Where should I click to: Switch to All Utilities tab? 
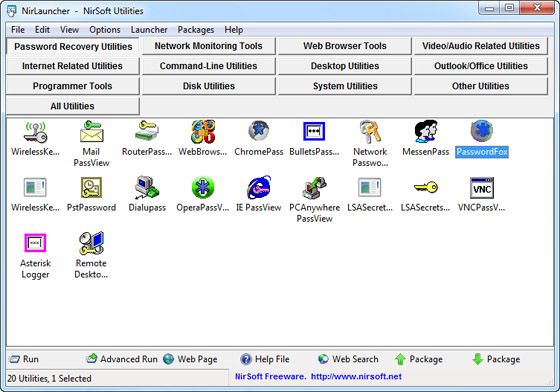tap(72, 106)
